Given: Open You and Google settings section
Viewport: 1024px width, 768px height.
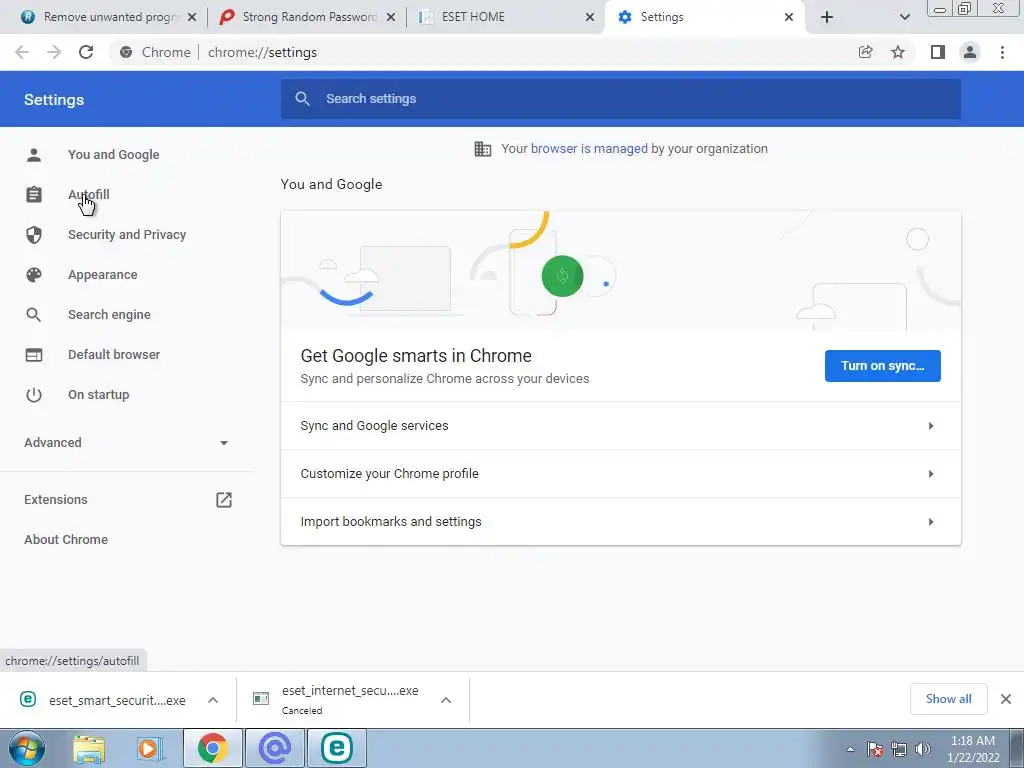Looking at the screenshot, I should coord(114,155).
